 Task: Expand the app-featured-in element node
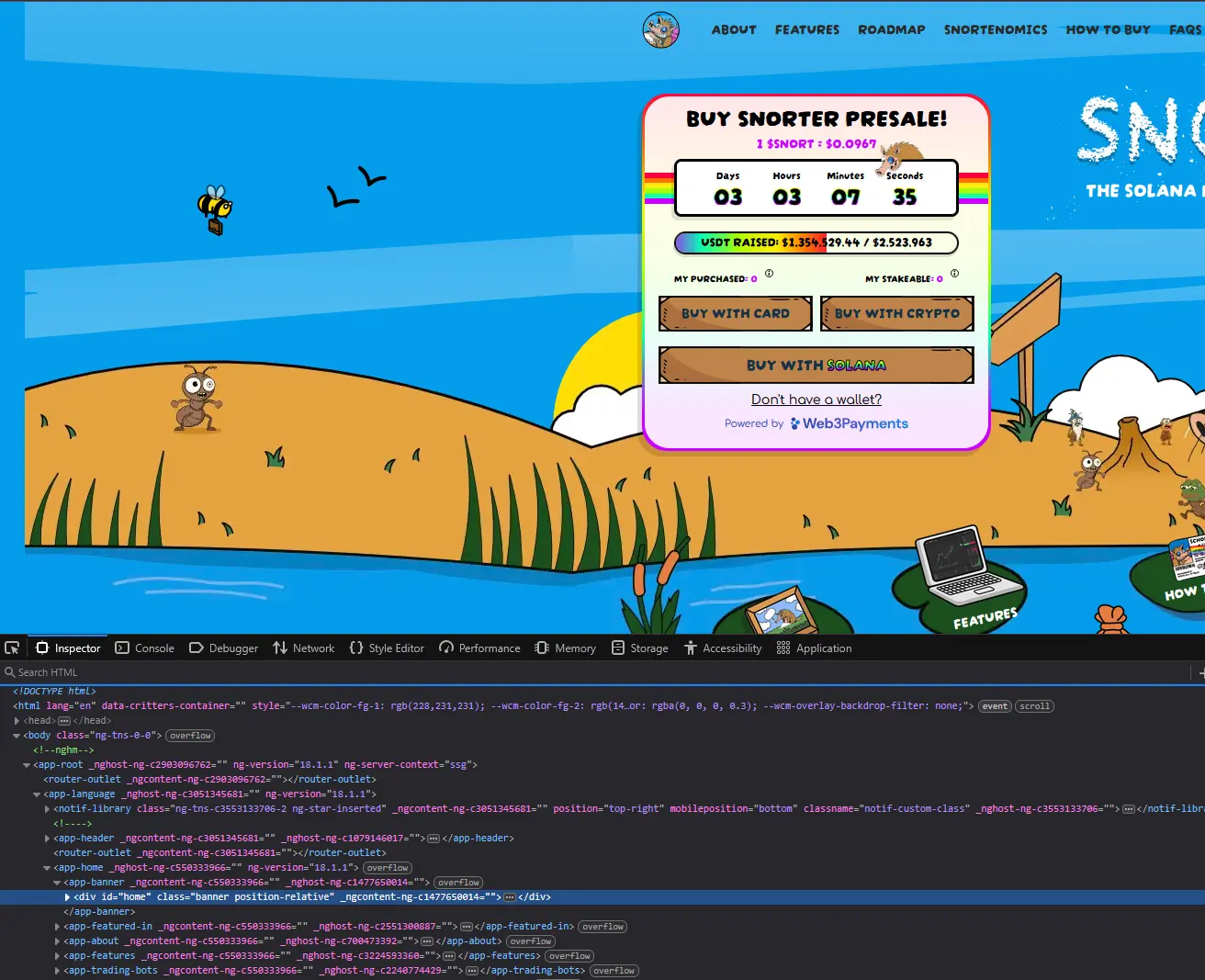[x=57, y=927]
